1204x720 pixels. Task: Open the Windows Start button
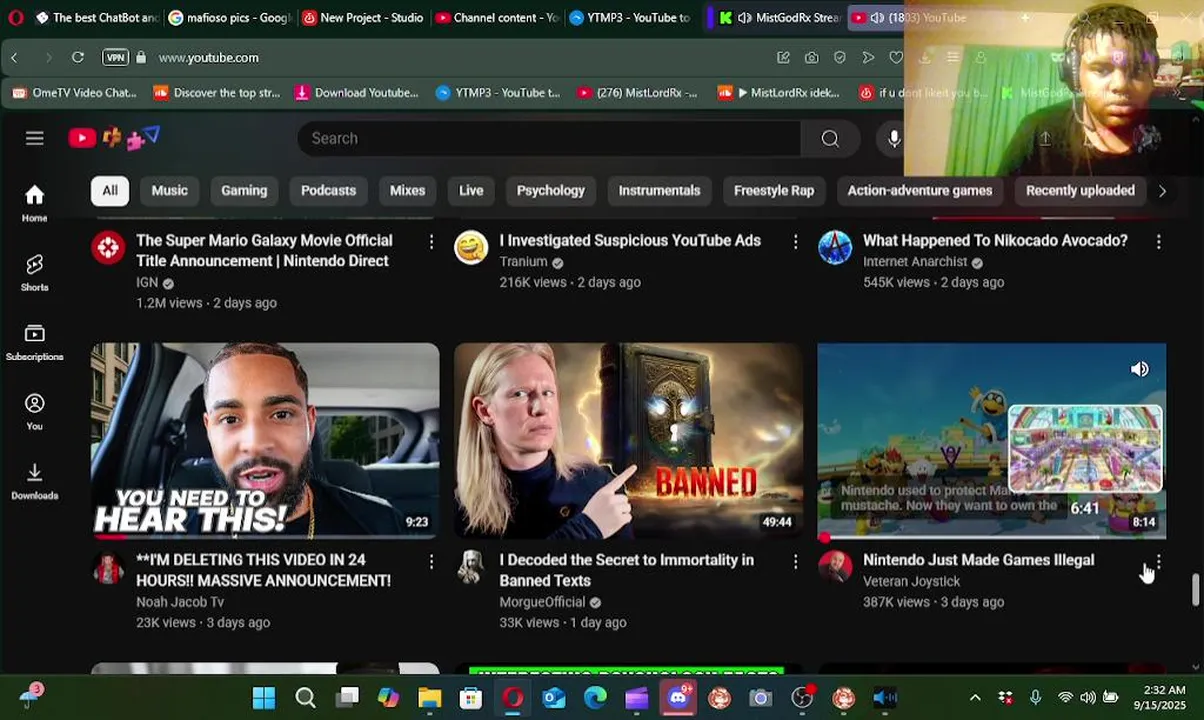pos(264,698)
